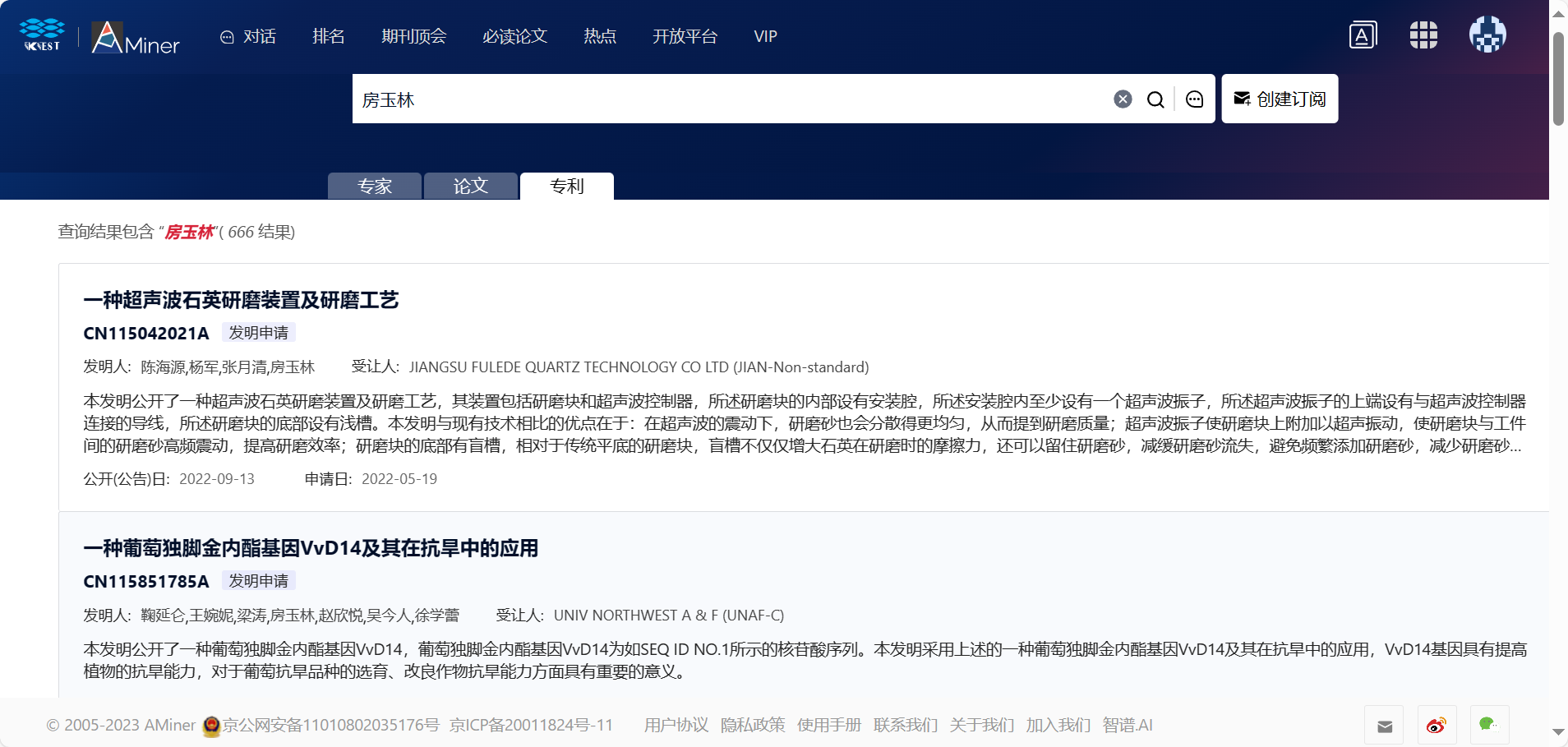This screenshot has width=1568, height=747.
Task: Open patent 一种超声波石英研磨装置及研磨工艺
Action: pyautogui.click(x=241, y=300)
